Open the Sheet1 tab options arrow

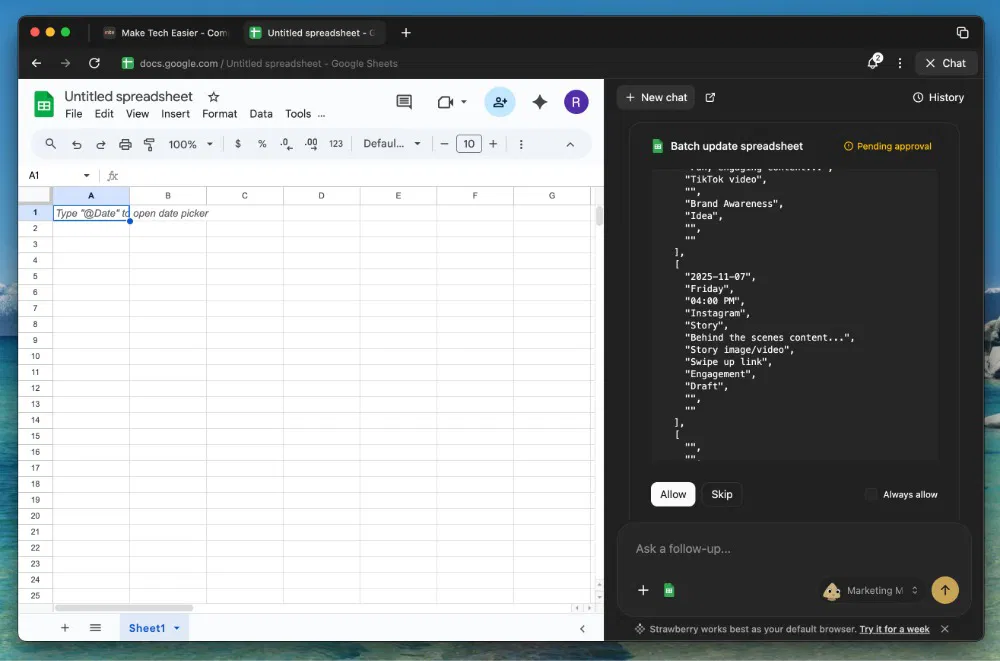[177, 628]
